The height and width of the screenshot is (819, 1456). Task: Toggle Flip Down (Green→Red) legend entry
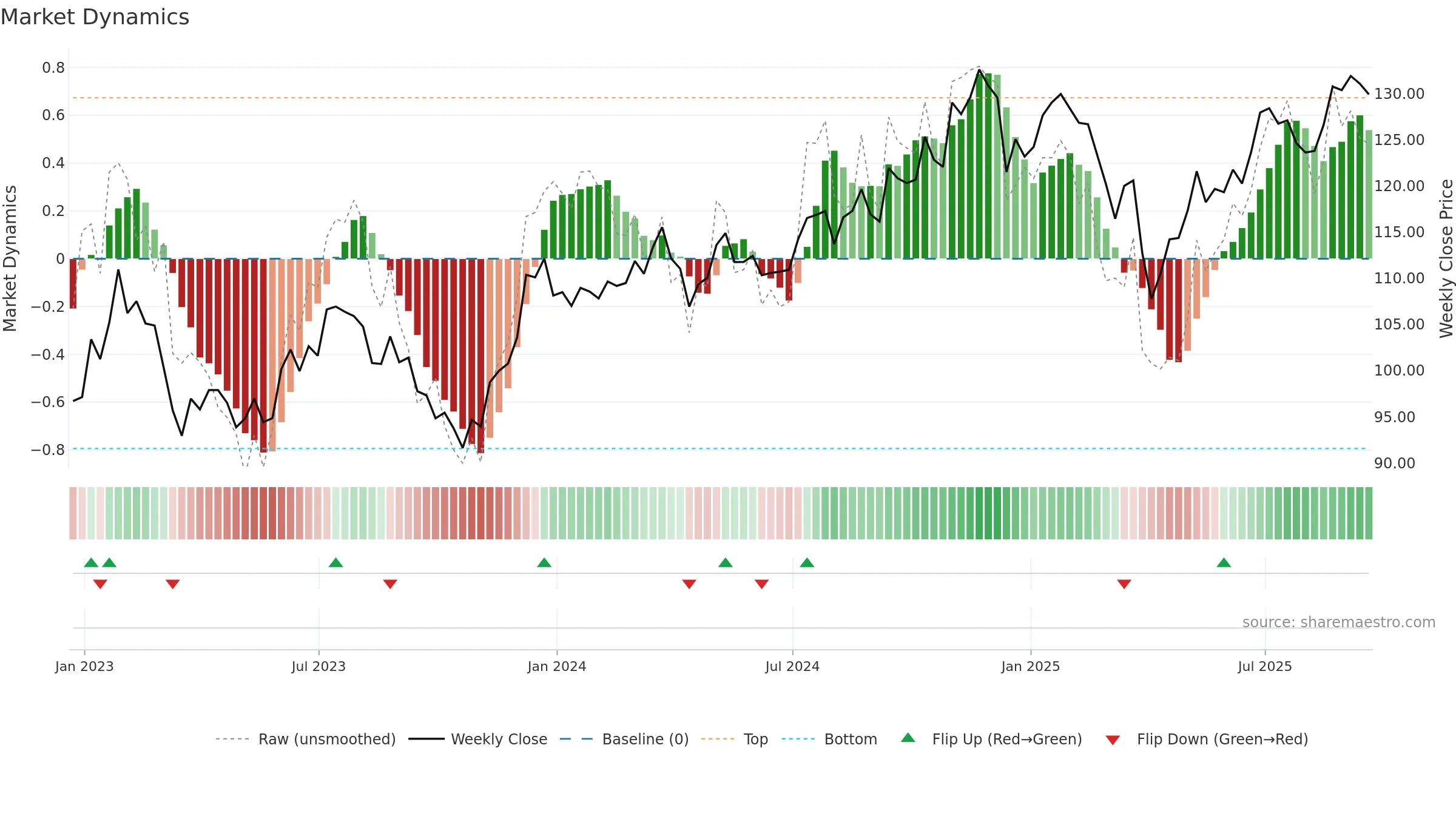pyautogui.click(x=1207, y=739)
